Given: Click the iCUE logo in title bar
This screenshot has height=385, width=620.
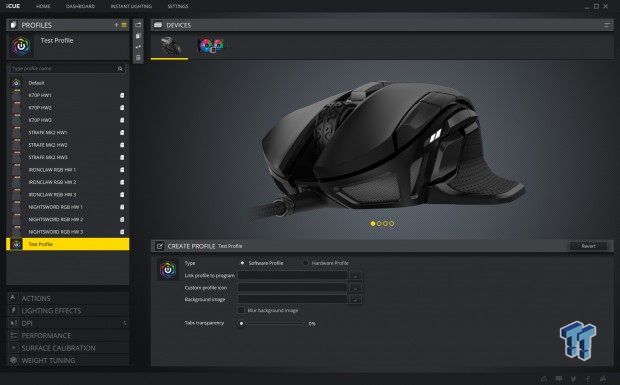Looking at the screenshot, I should [x=13, y=6].
